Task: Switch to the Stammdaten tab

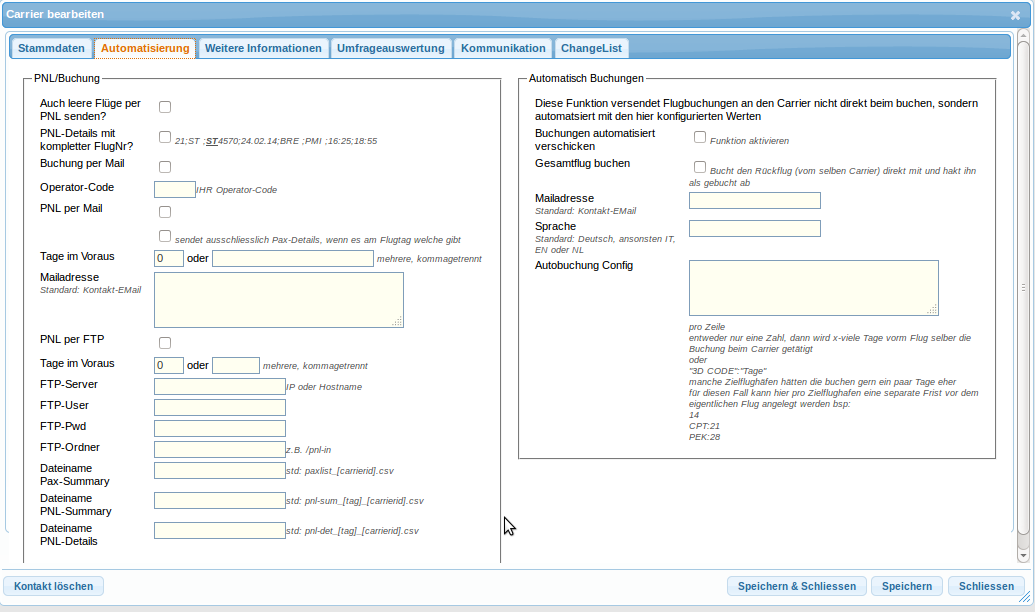Action: tap(51, 48)
